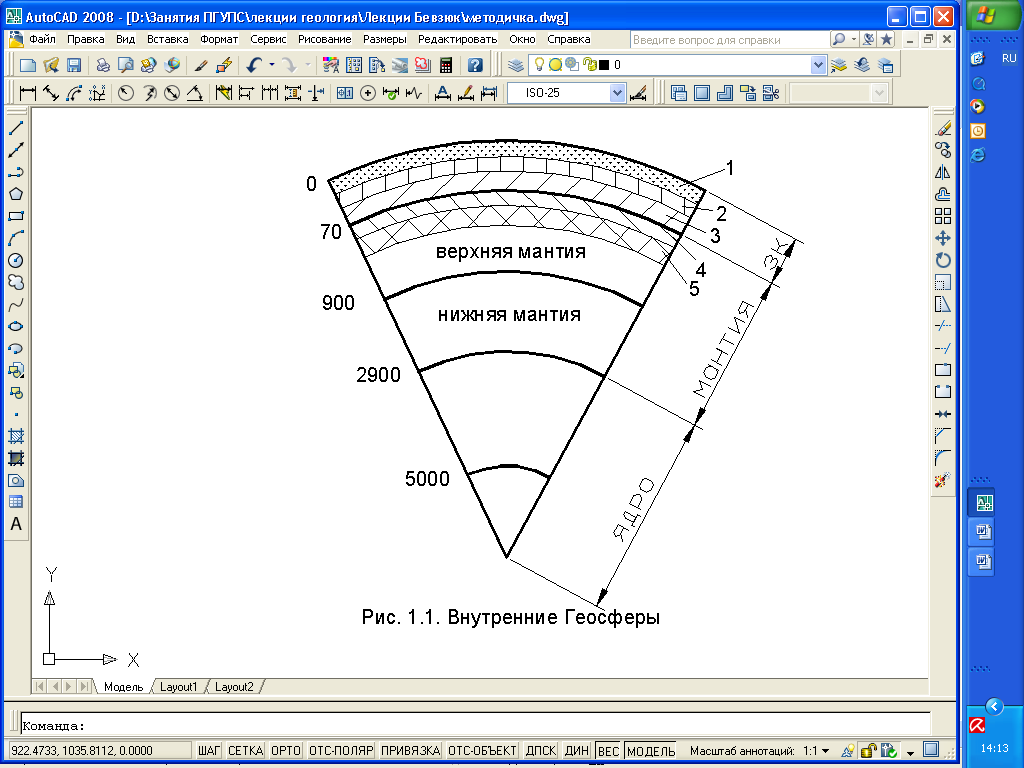Click the МОДЕЛЬ space button
Viewport: 1024px width, 768px height.
pyautogui.click(x=650, y=750)
